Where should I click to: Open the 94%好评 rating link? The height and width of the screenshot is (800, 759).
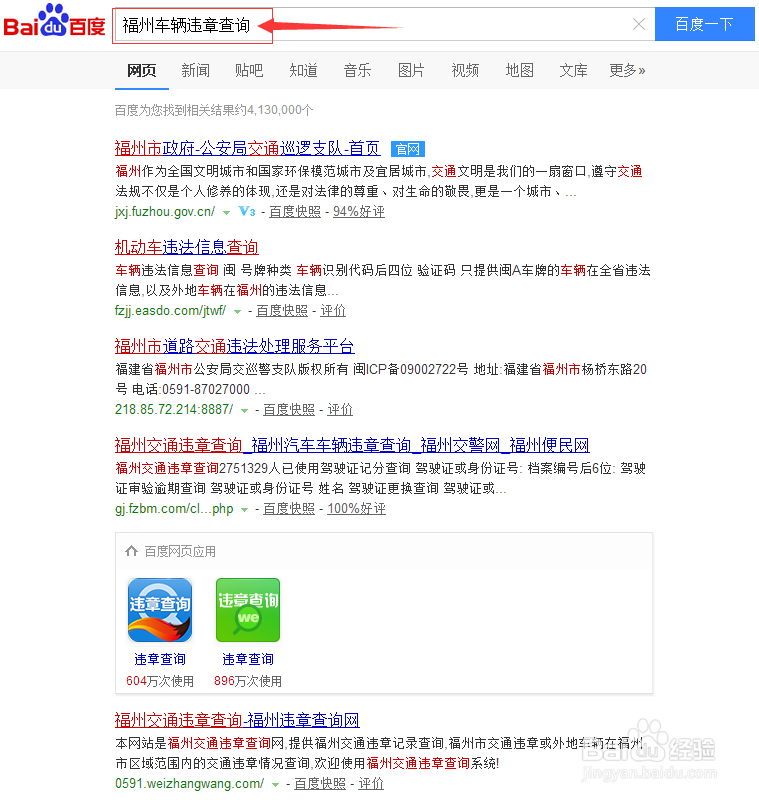359,212
